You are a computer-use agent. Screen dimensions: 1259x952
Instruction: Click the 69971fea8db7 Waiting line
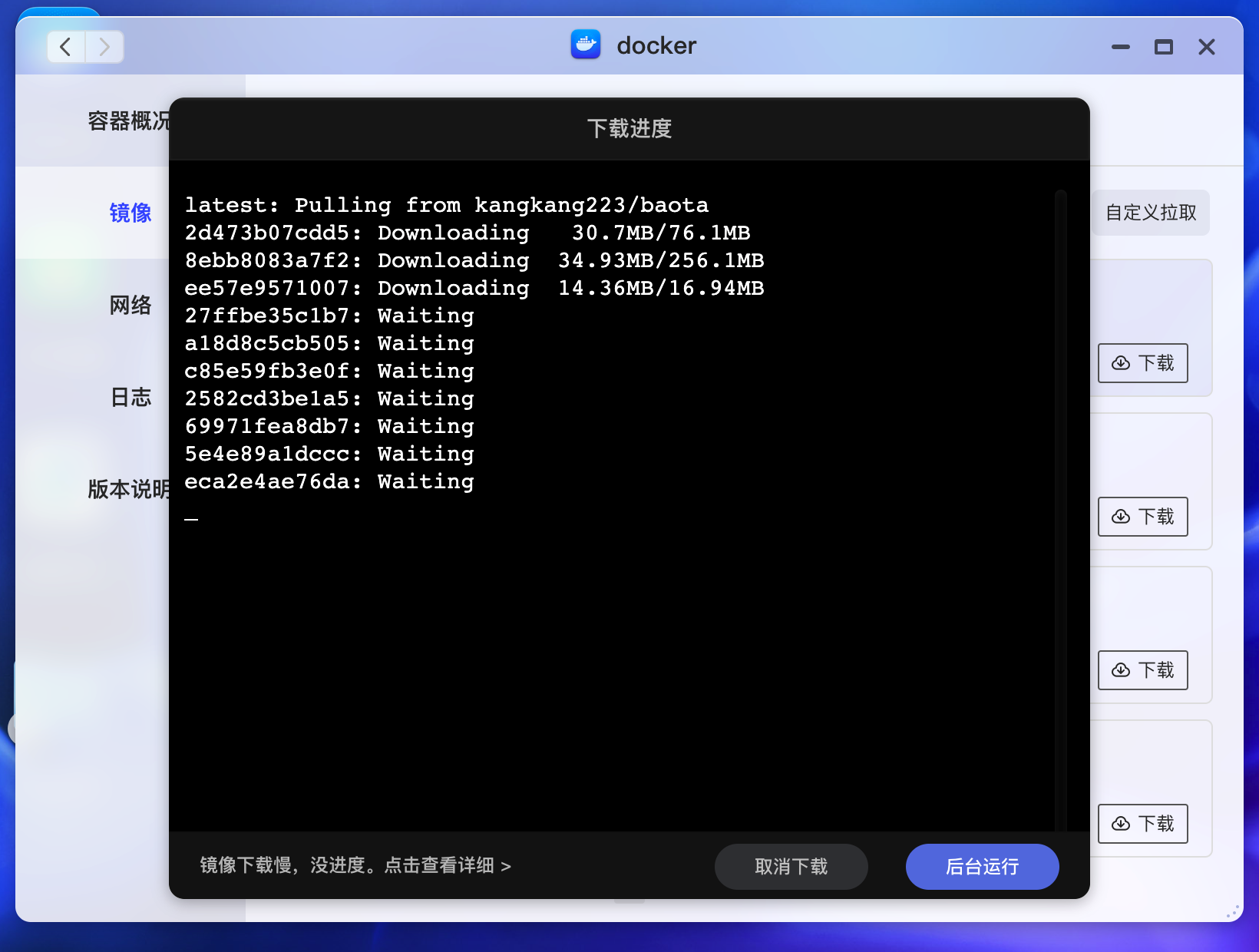click(329, 426)
